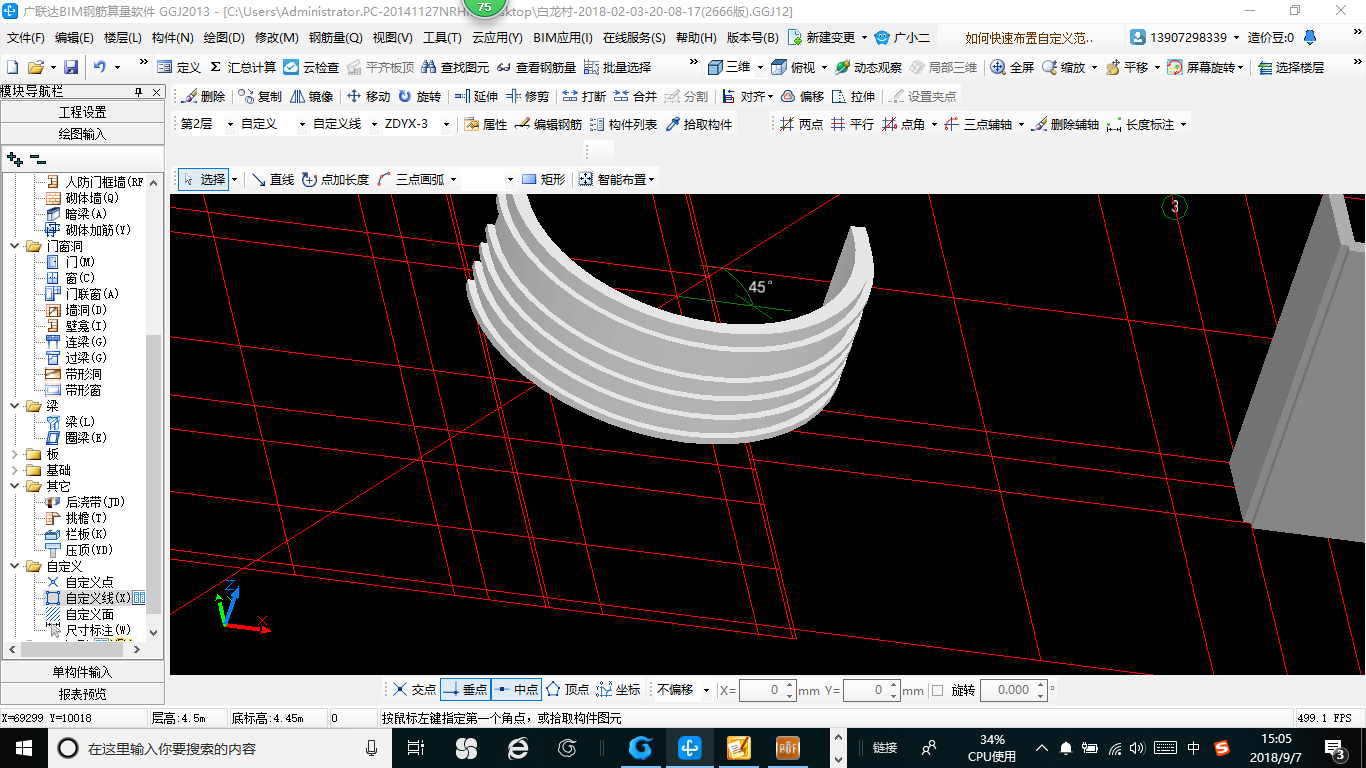The height and width of the screenshot is (768, 1366).
Task: Activate 动态观察 orbit view
Action: coord(868,67)
